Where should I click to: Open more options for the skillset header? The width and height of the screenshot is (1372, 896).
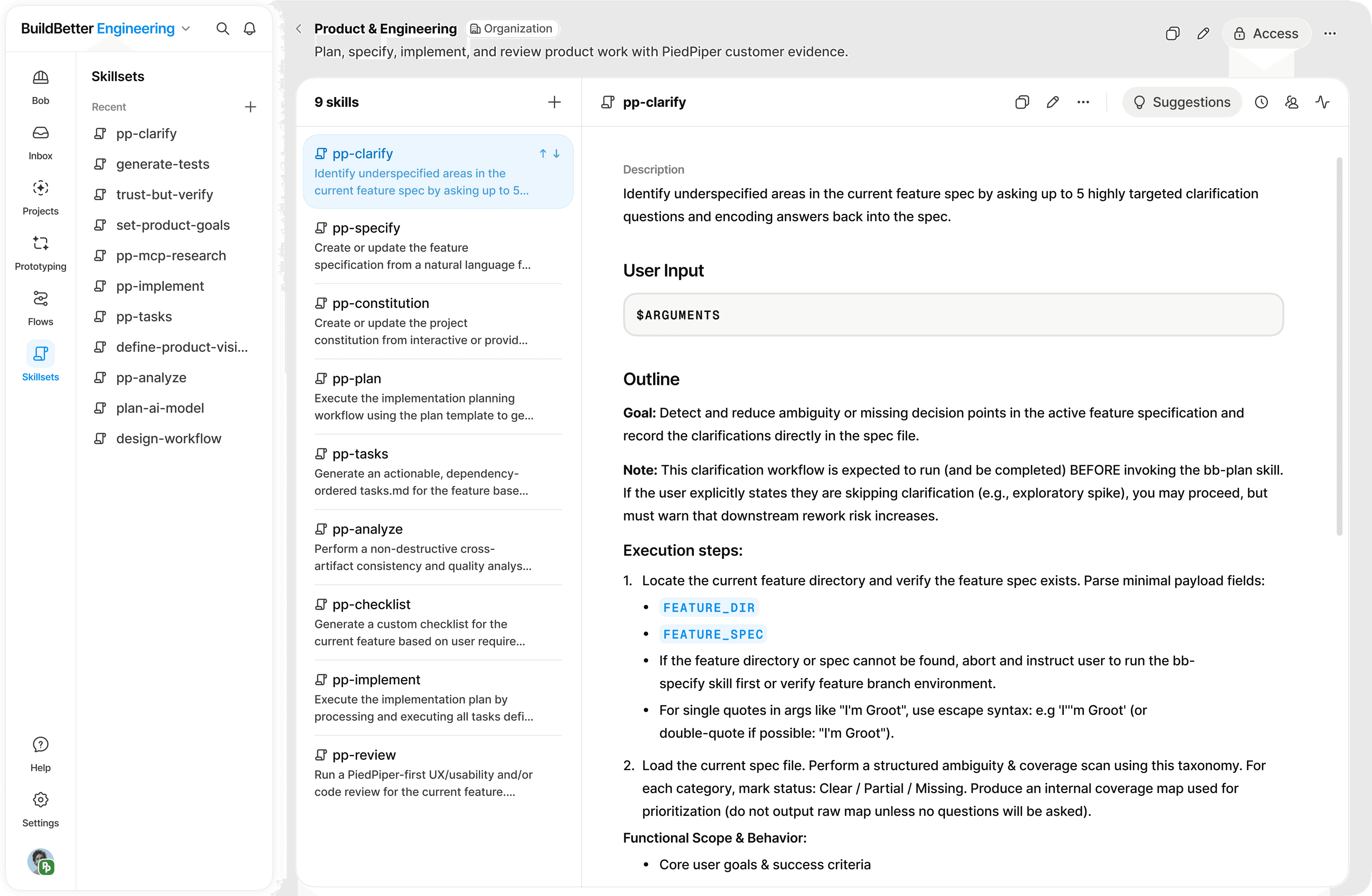pyautogui.click(x=1330, y=34)
